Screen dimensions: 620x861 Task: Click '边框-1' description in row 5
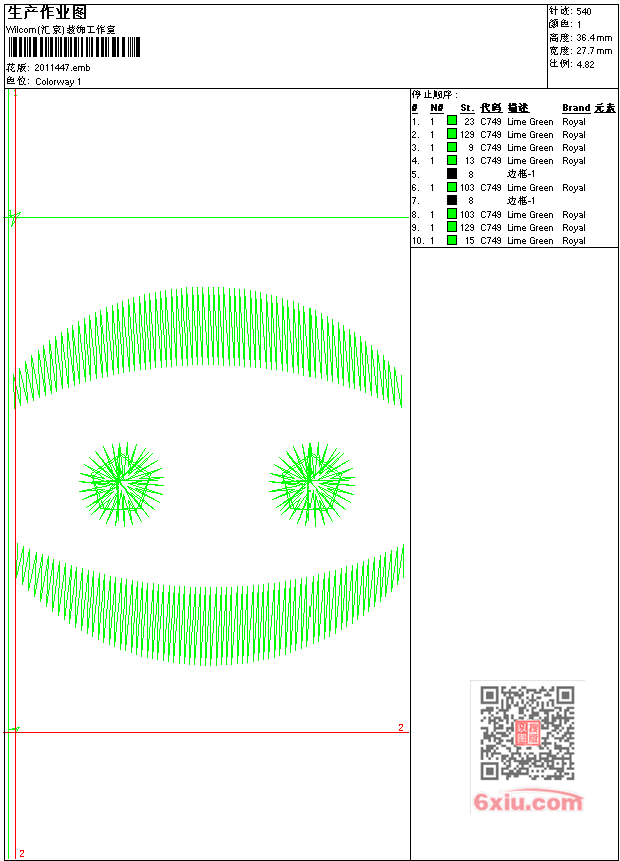pyautogui.click(x=521, y=174)
